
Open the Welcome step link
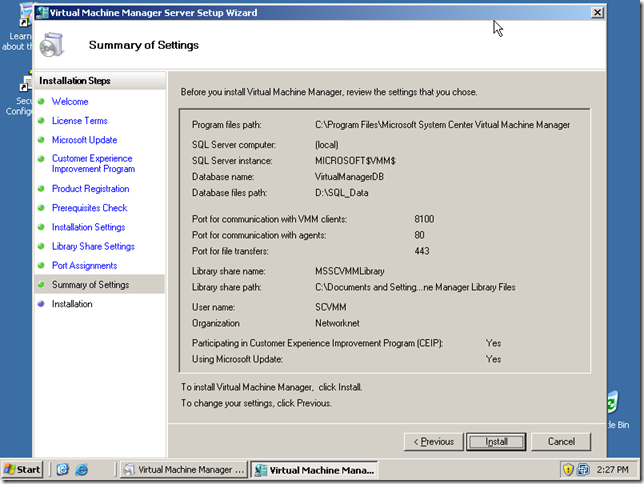click(x=70, y=101)
